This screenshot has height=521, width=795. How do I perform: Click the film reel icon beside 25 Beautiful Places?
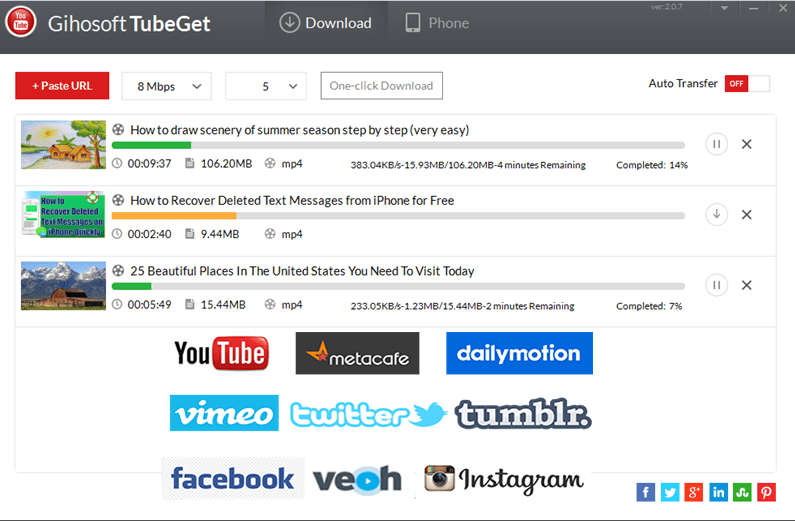pyautogui.click(x=118, y=270)
